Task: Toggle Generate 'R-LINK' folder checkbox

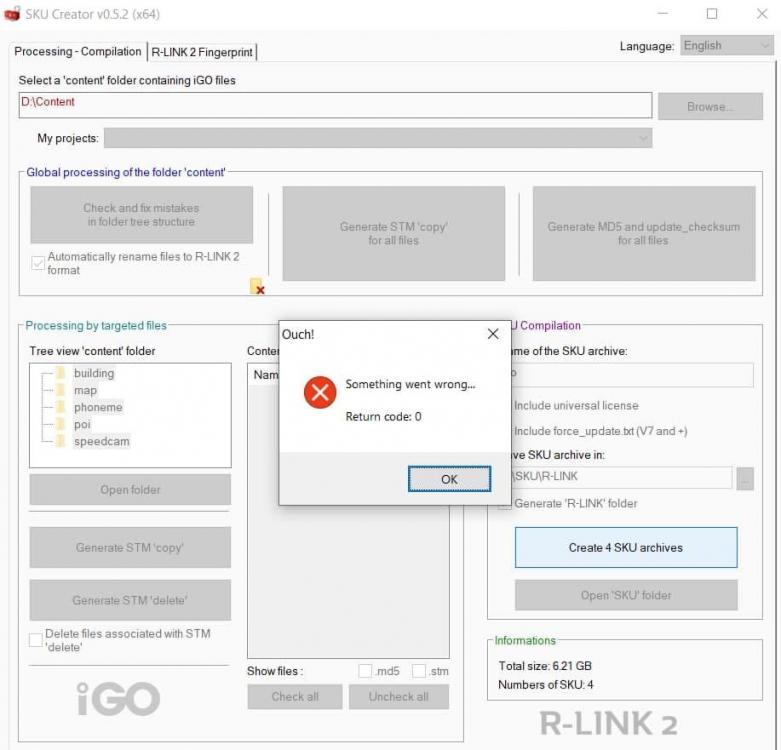Action: pyautogui.click(x=505, y=503)
